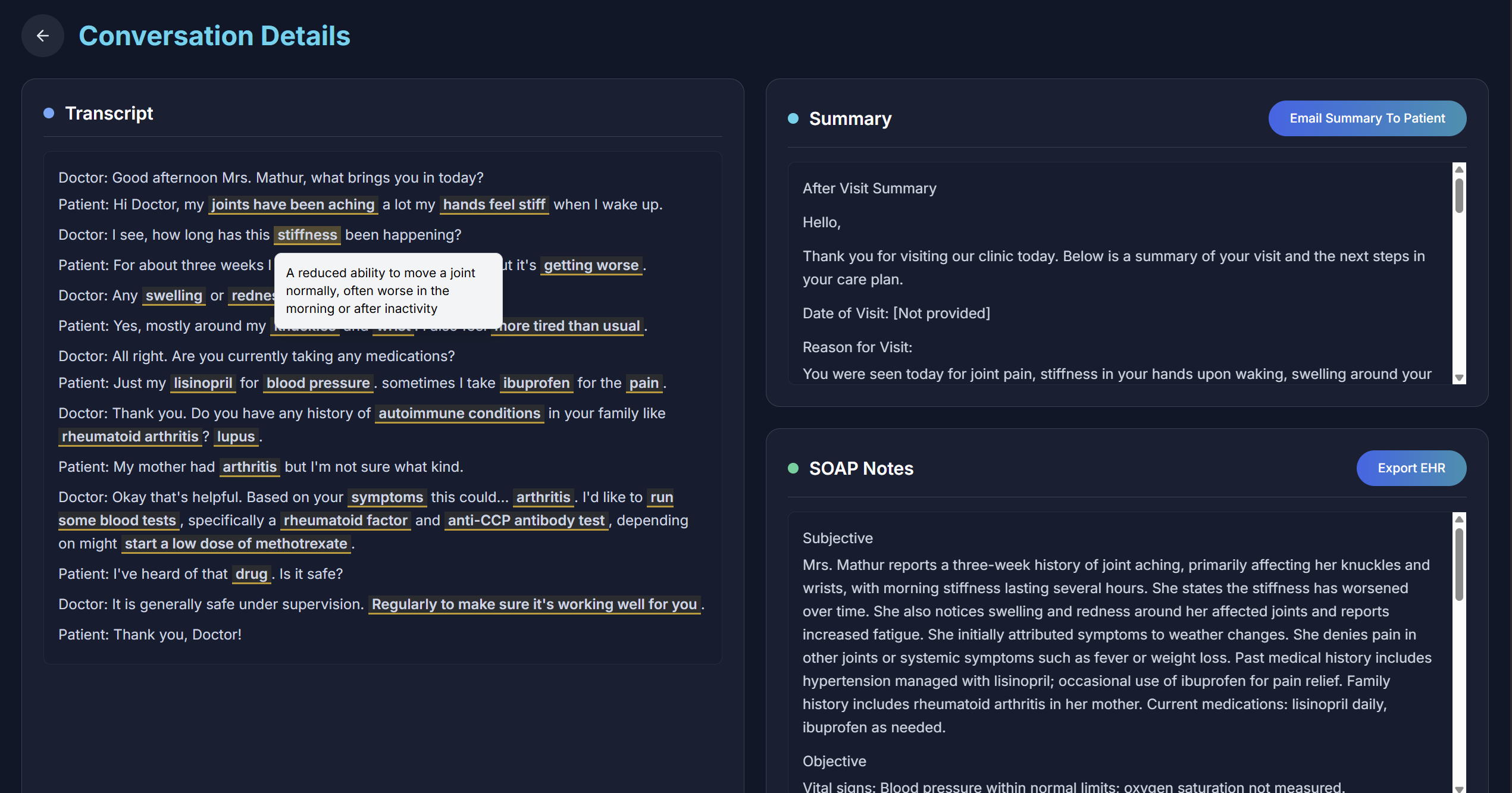Click highlighted term 'ibuprofen'
Image resolution: width=1512 pixels, height=793 pixels.
click(536, 383)
